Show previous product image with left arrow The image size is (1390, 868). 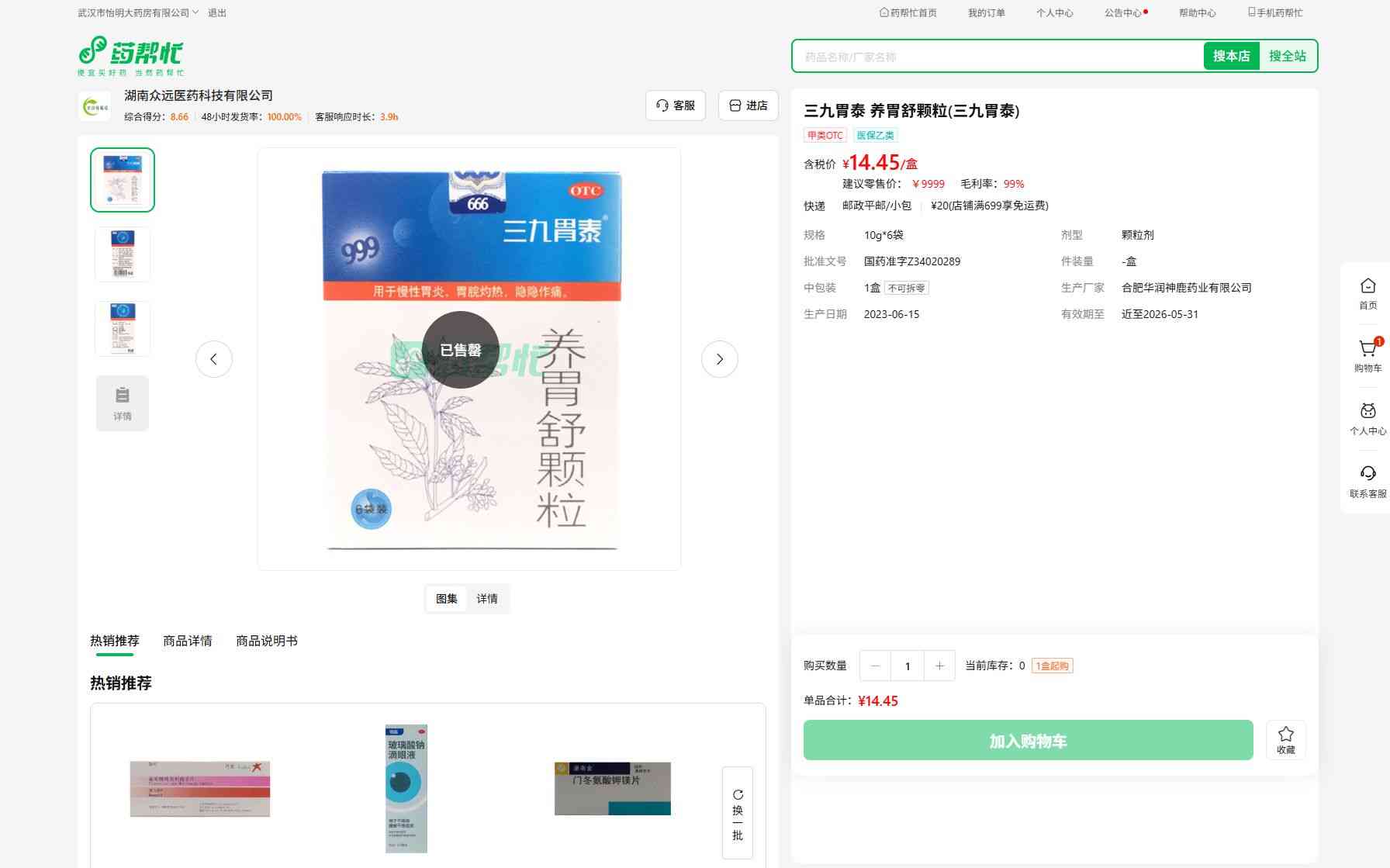coord(214,359)
